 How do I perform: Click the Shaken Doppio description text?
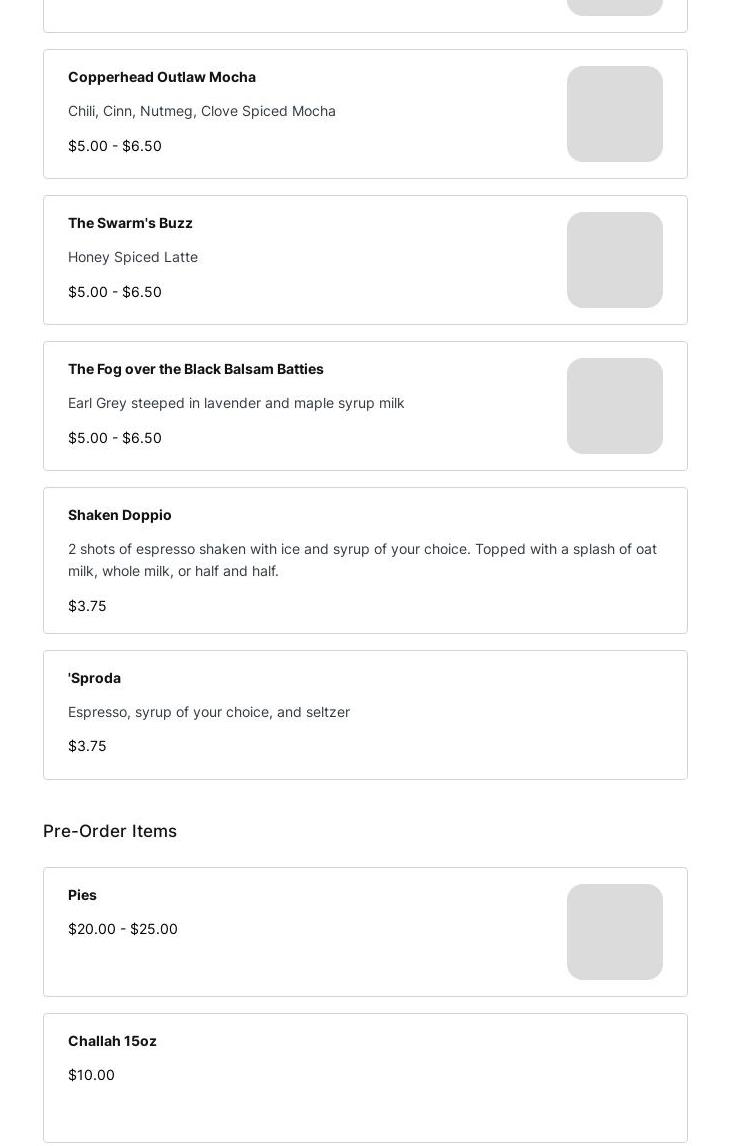click(x=362, y=560)
